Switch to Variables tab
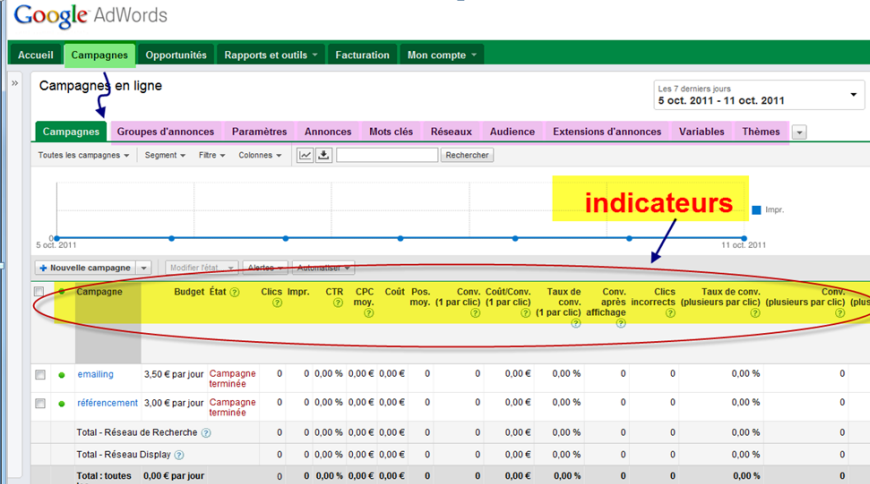870x484 pixels. (701, 132)
